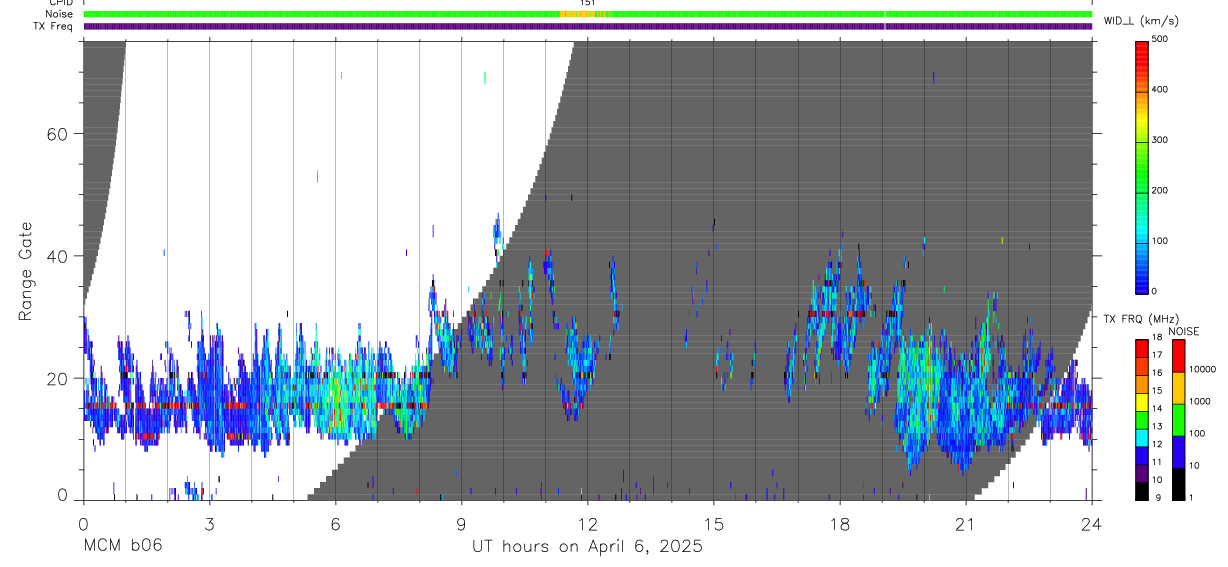Click the 24 UT hour tick label
The image size is (1228, 567).
[1092, 524]
